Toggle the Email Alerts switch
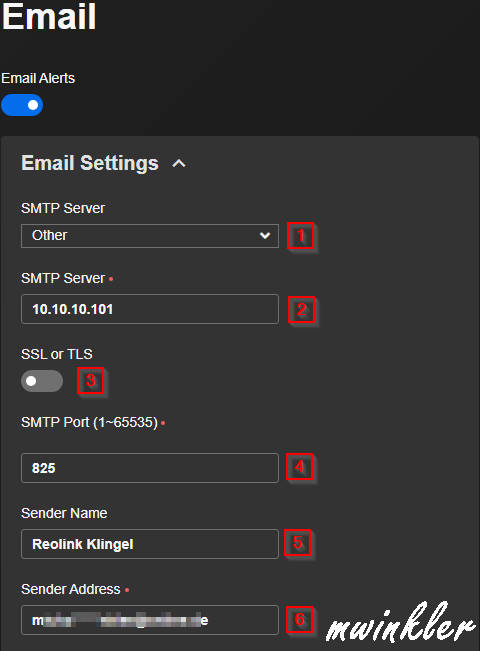This screenshot has height=651, width=480. tap(22, 105)
